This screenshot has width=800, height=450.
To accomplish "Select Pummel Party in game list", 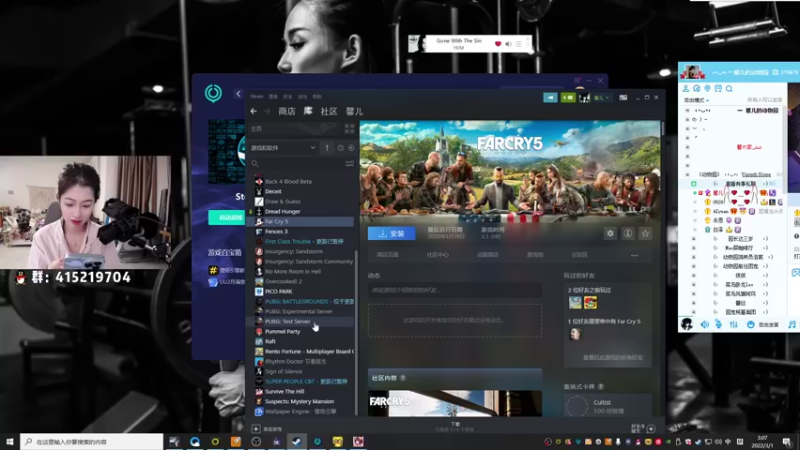I will pyautogui.click(x=302, y=331).
